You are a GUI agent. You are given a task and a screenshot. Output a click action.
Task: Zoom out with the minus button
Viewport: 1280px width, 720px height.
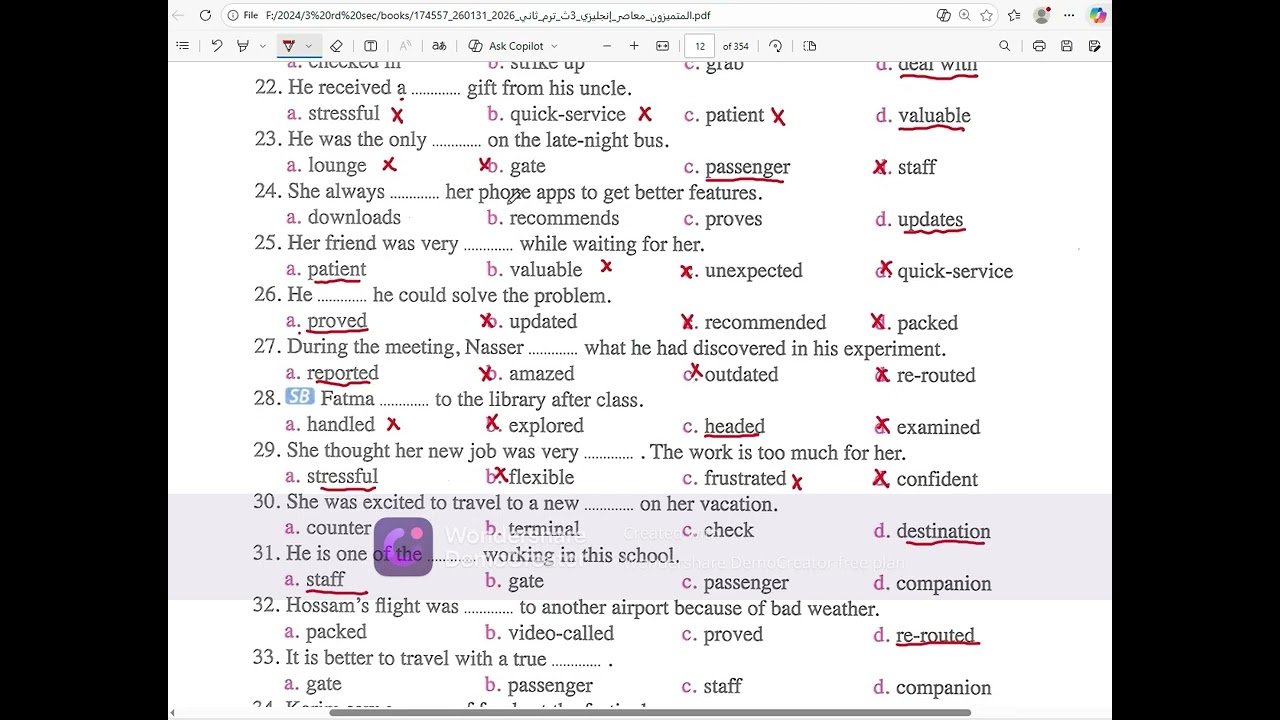pyautogui.click(x=605, y=46)
